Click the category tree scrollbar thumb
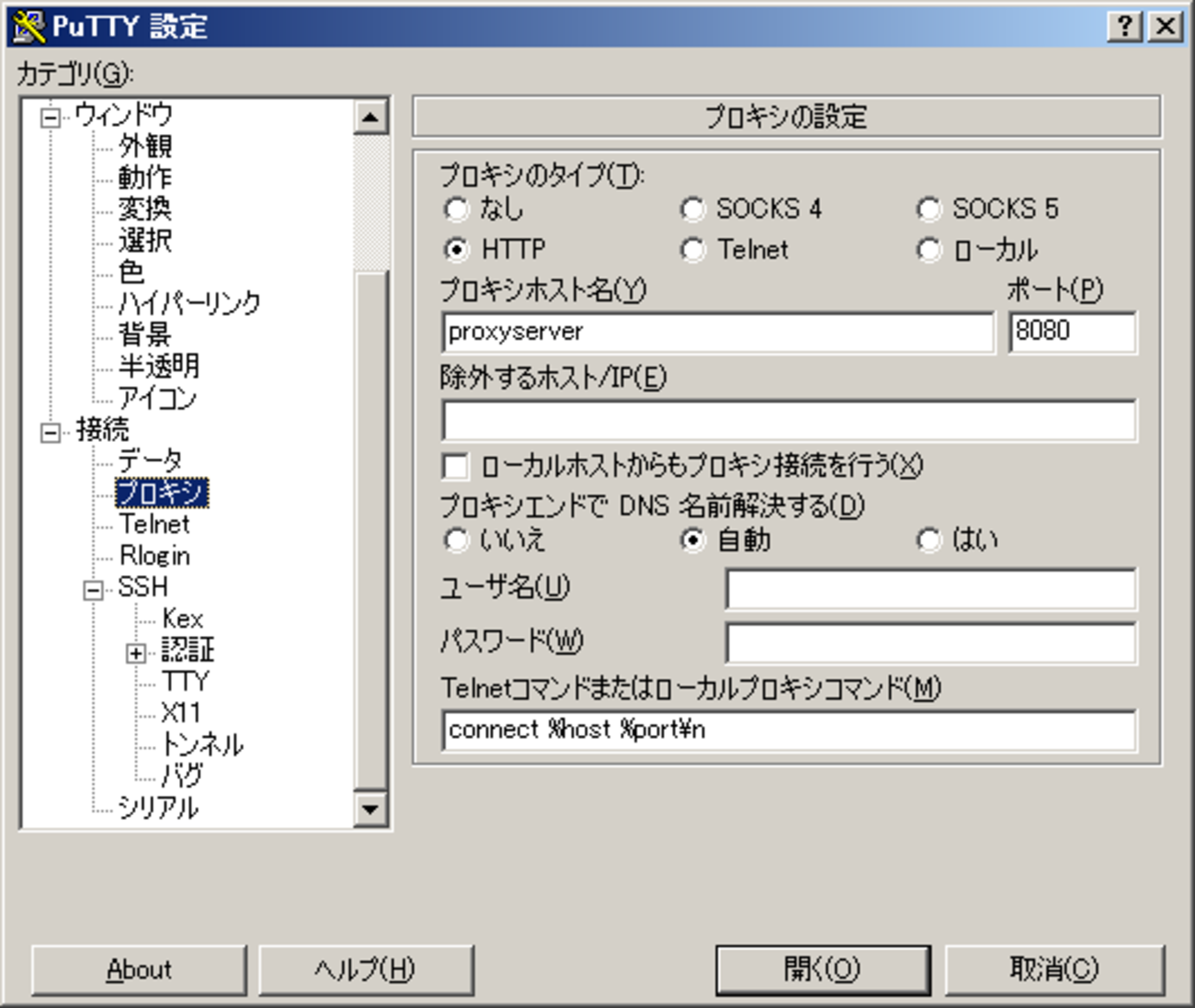The image size is (1195, 1008). pos(370,530)
